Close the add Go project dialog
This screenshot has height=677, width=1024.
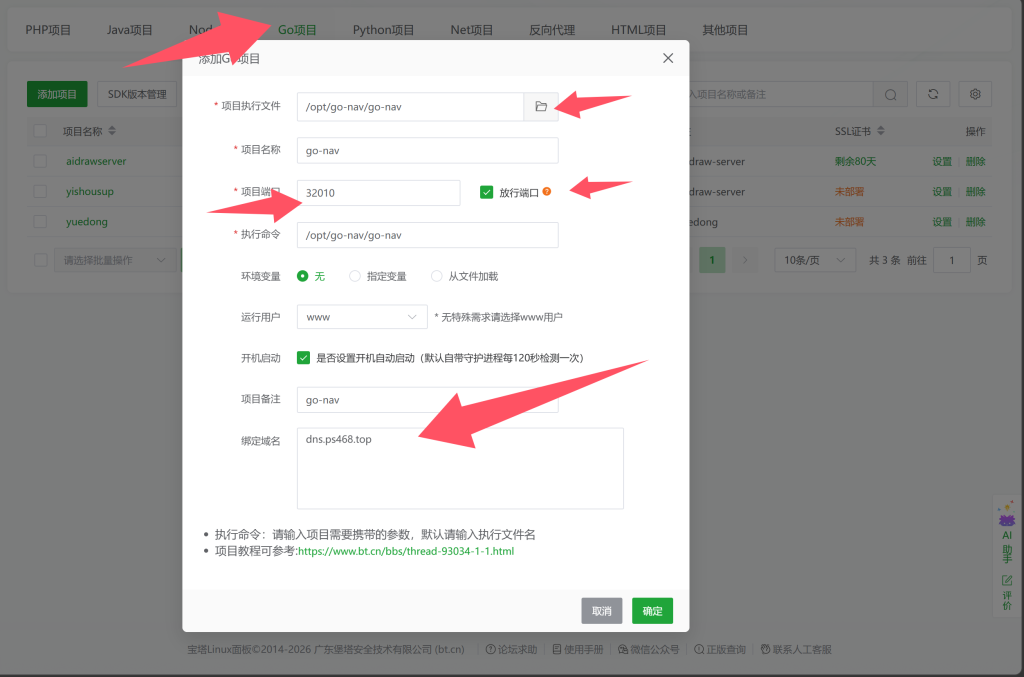click(667, 58)
